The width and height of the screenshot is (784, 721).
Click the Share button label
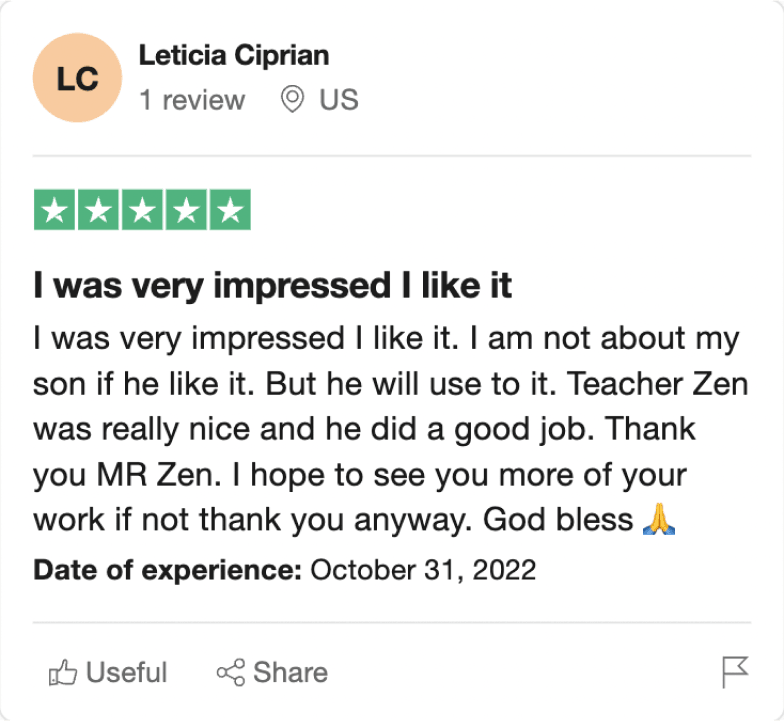[290, 672]
